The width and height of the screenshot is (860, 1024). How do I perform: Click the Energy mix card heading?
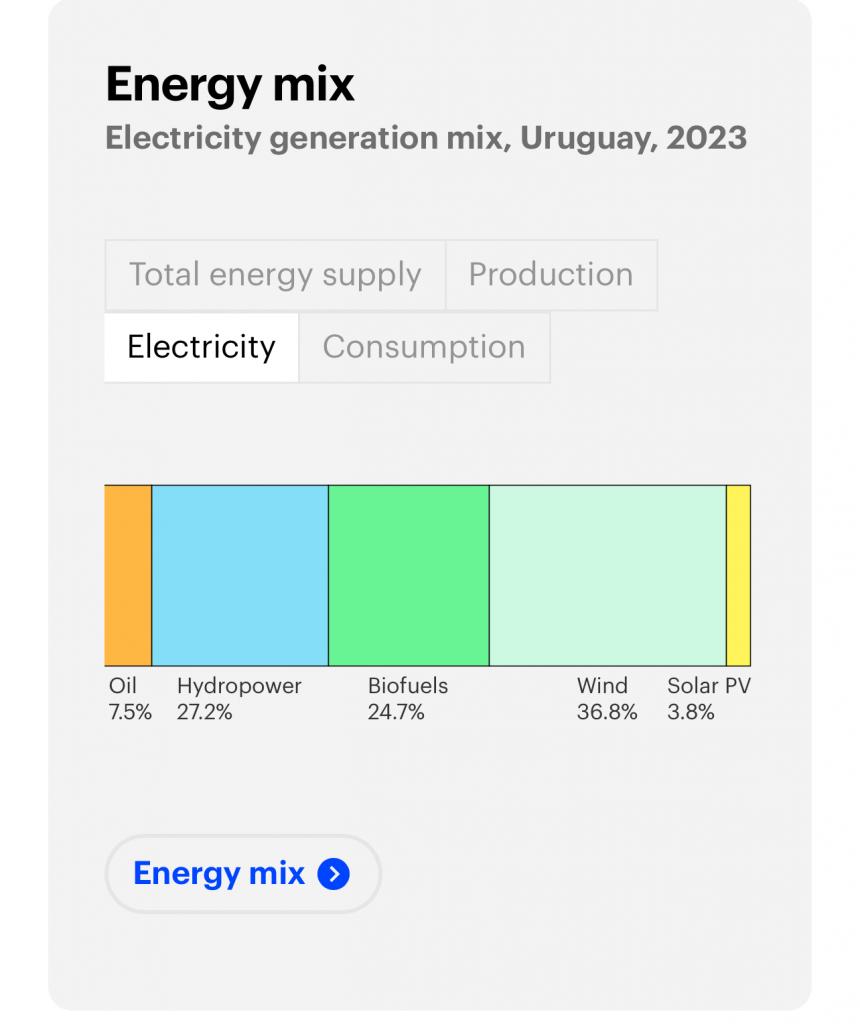(230, 85)
